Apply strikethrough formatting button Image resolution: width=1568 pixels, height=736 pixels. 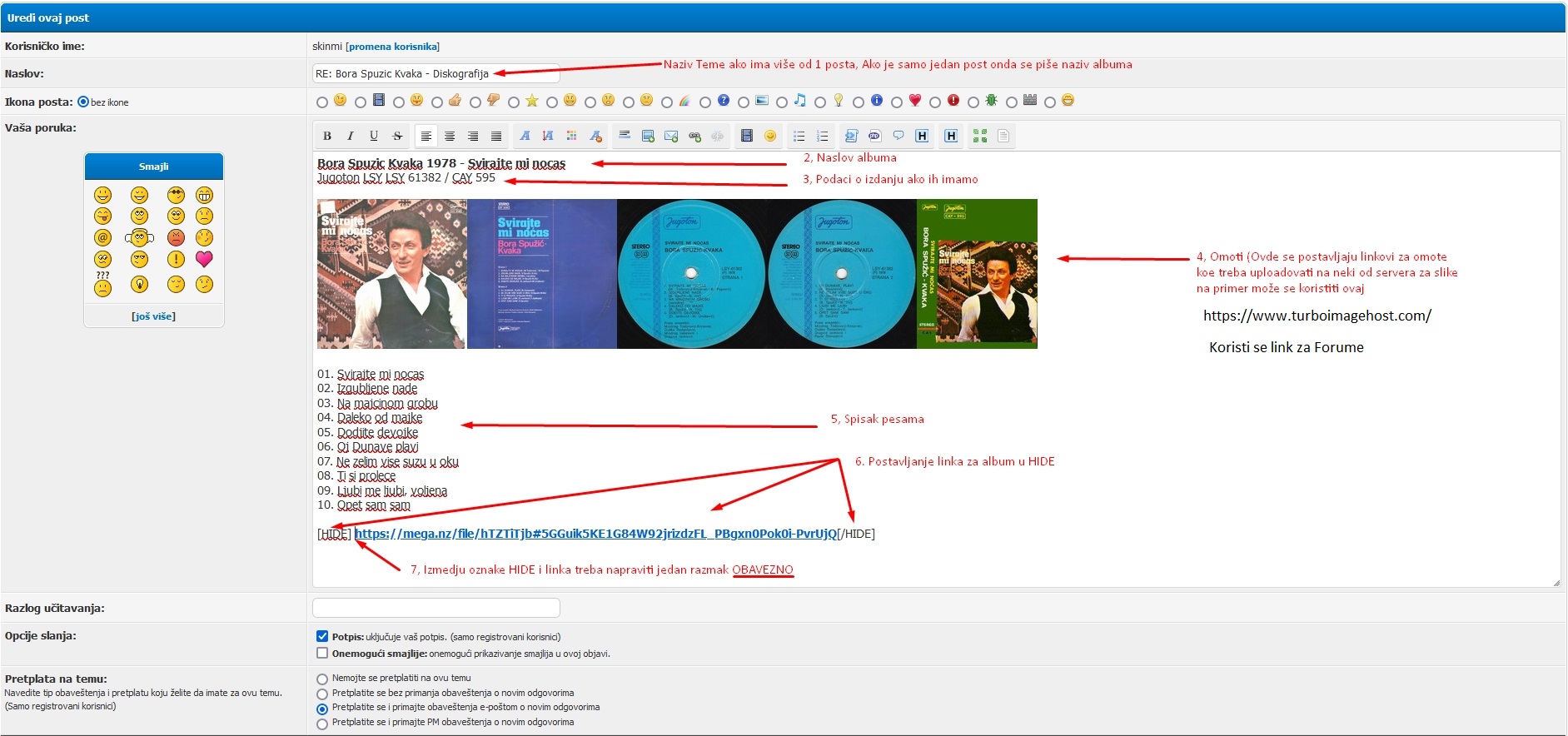(397, 136)
